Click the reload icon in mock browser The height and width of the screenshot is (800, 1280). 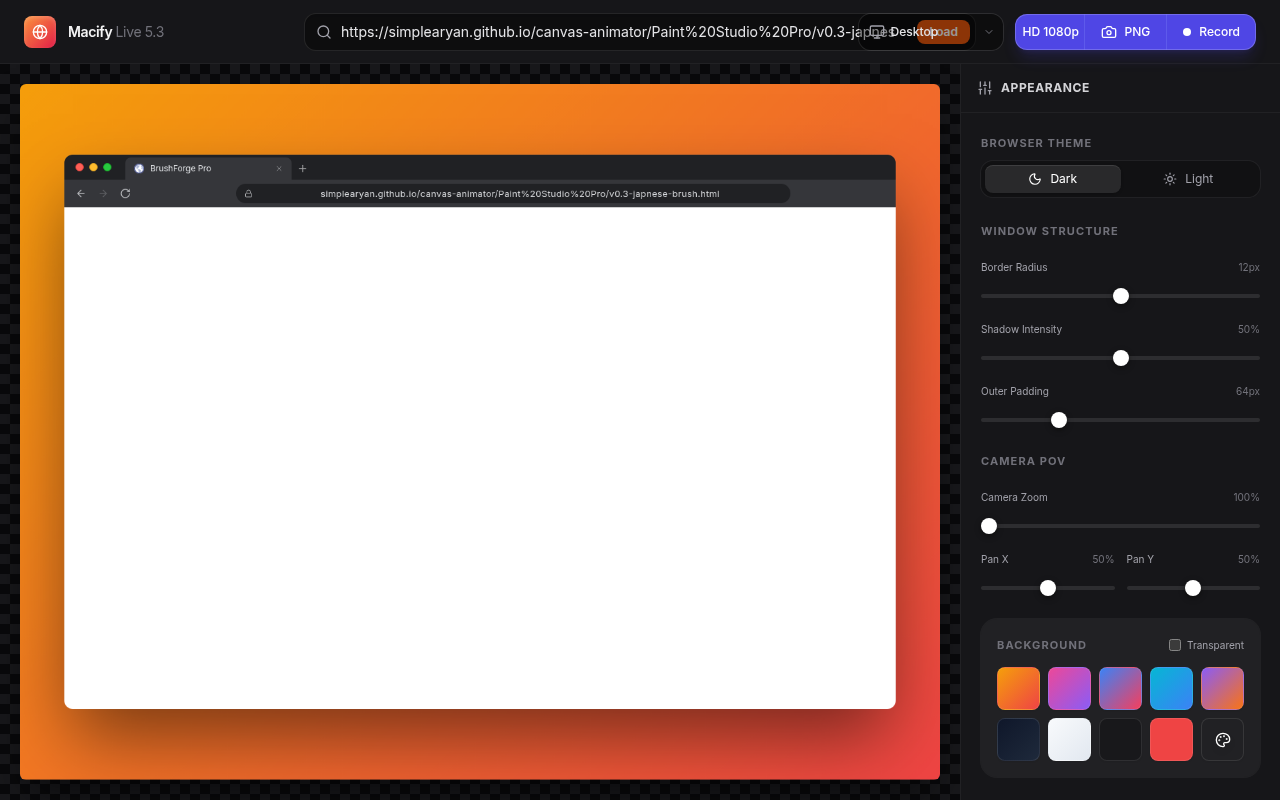125,193
